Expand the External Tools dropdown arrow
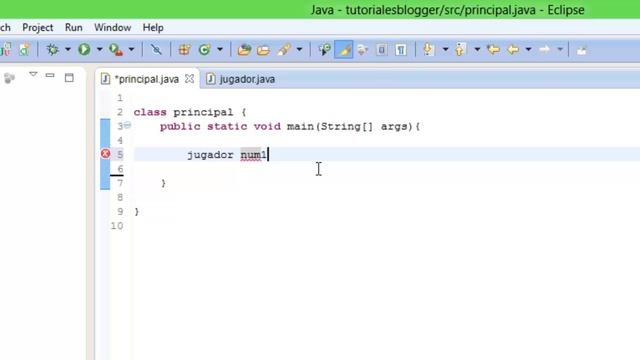This screenshot has width=640, height=360. tap(131, 50)
